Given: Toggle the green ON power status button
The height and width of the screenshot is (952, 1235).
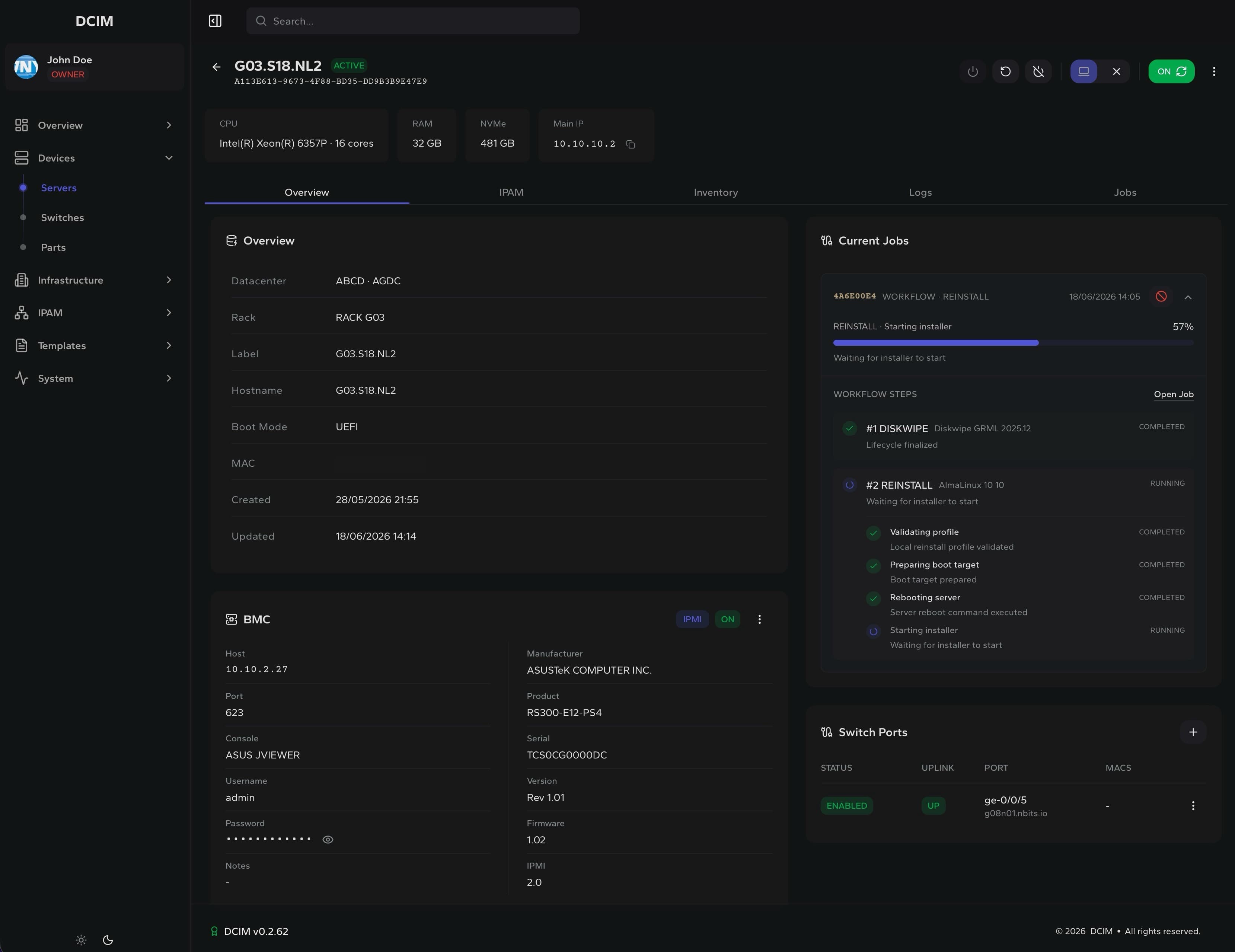Looking at the screenshot, I should 1171,72.
